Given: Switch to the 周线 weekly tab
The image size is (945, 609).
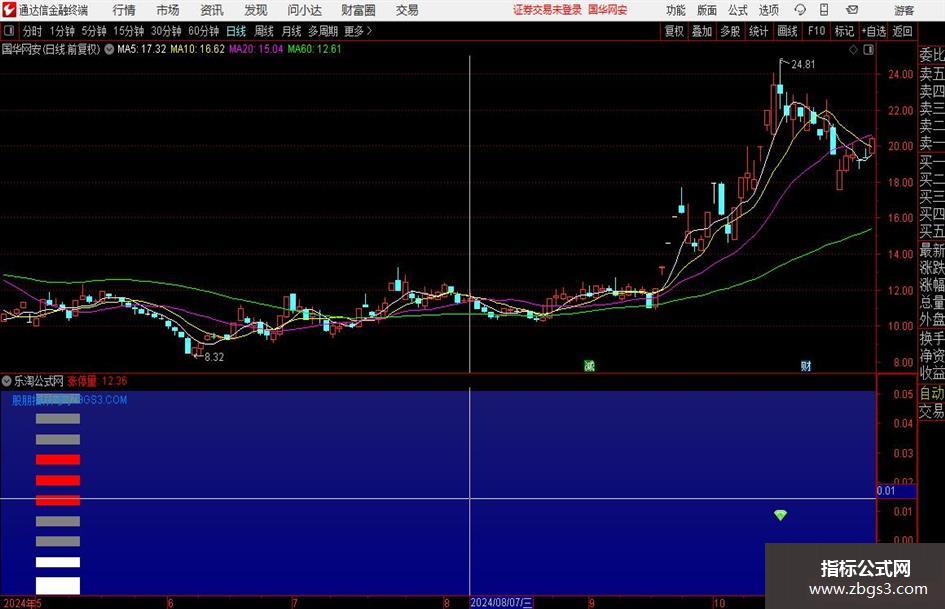Looking at the screenshot, I should click(263, 31).
